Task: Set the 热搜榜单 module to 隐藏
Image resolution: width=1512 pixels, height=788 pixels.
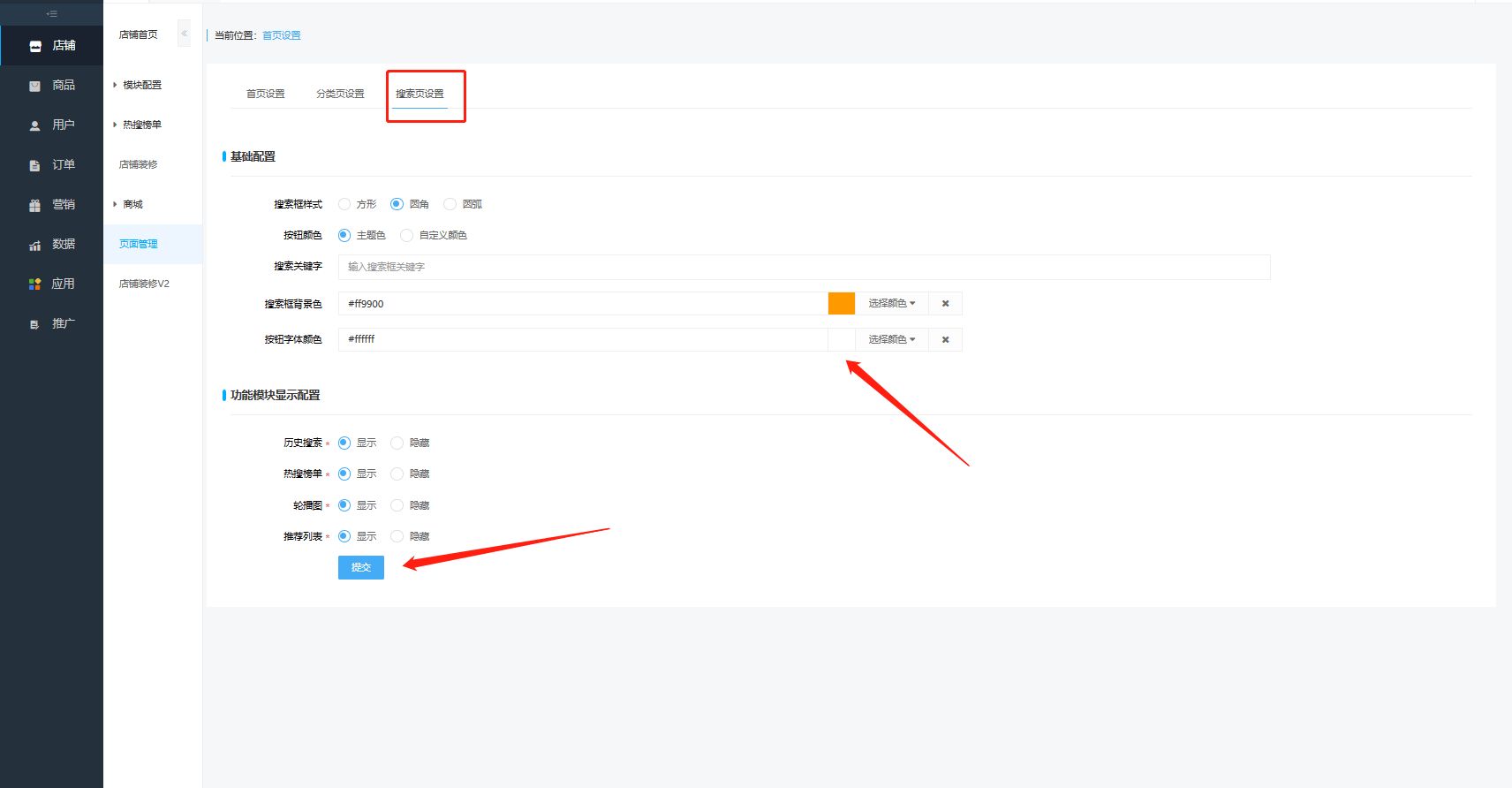Action: pyautogui.click(x=397, y=474)
